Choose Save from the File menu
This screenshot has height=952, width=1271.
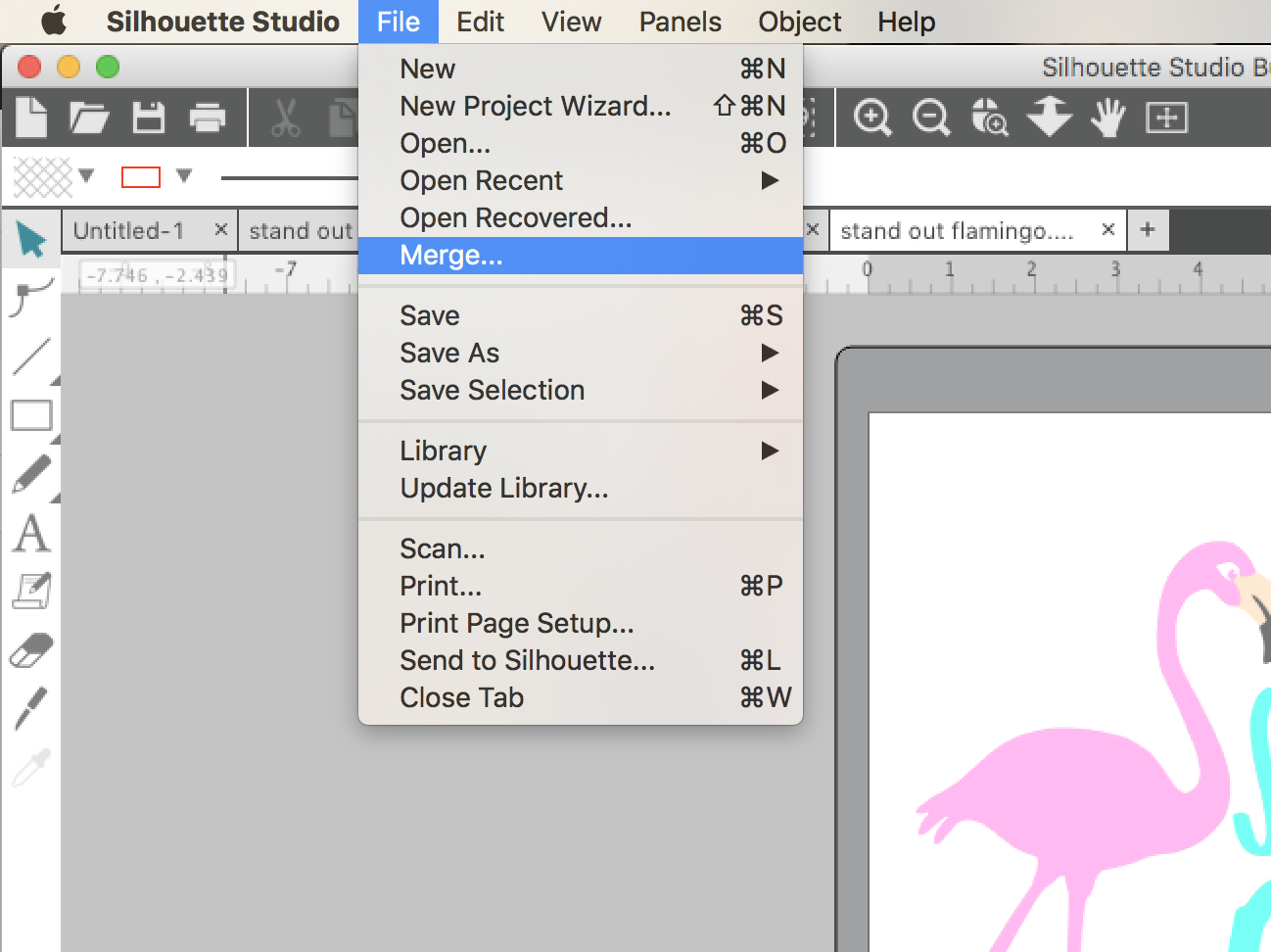click(581, 315)
